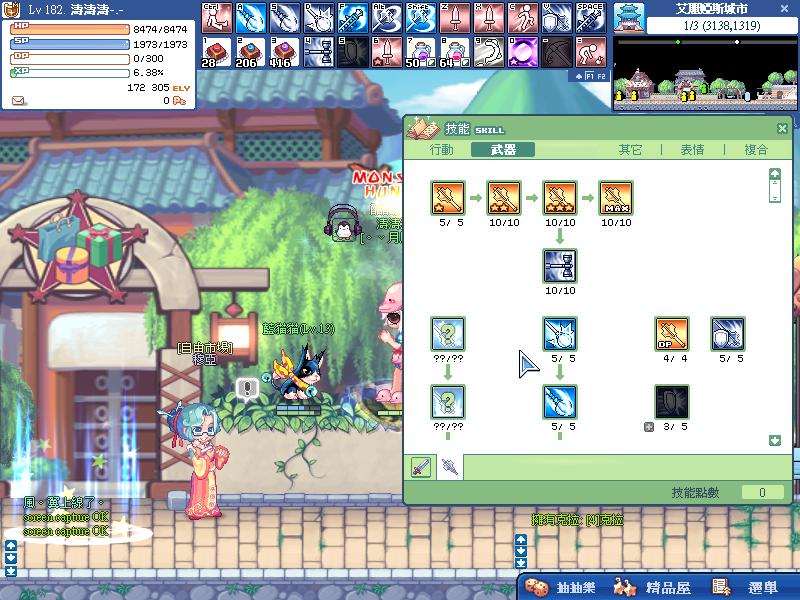Close the minimap panel
800x600 pixels.
pyautogui.click(x=786, y=8)
